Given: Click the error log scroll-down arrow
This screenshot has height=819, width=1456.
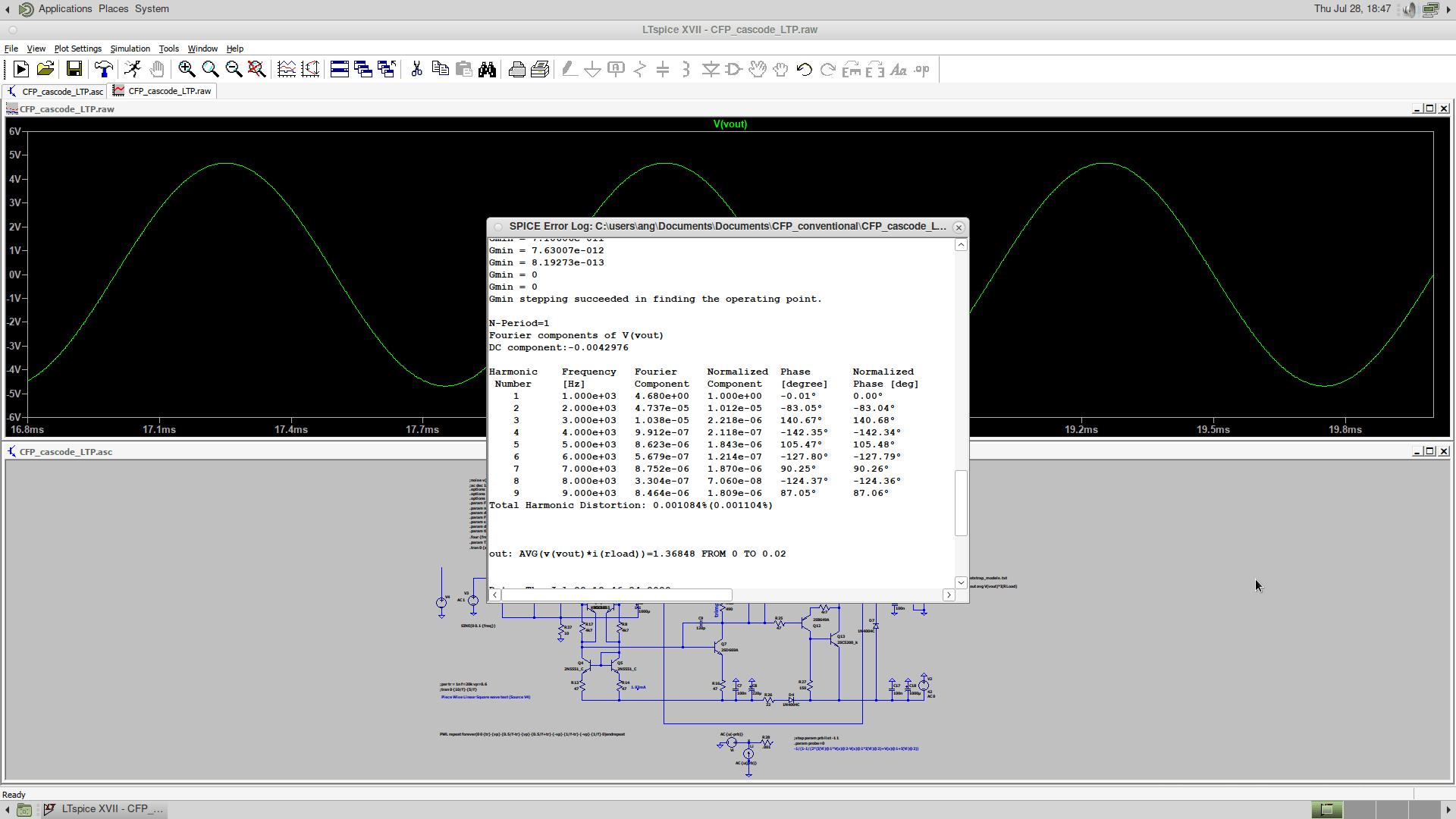Looking at the screenshot, I should point(961,582).
